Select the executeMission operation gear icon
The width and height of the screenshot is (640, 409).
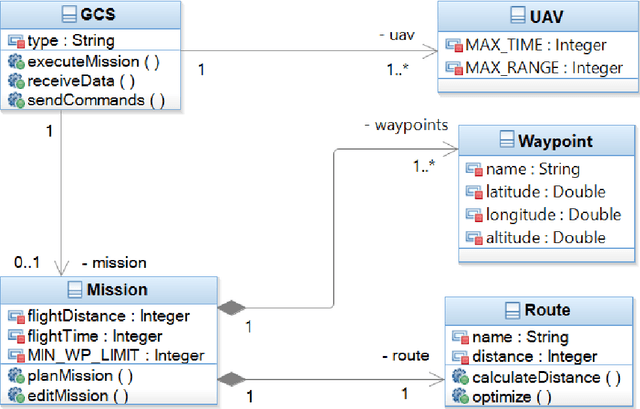(x=14, y=62)
